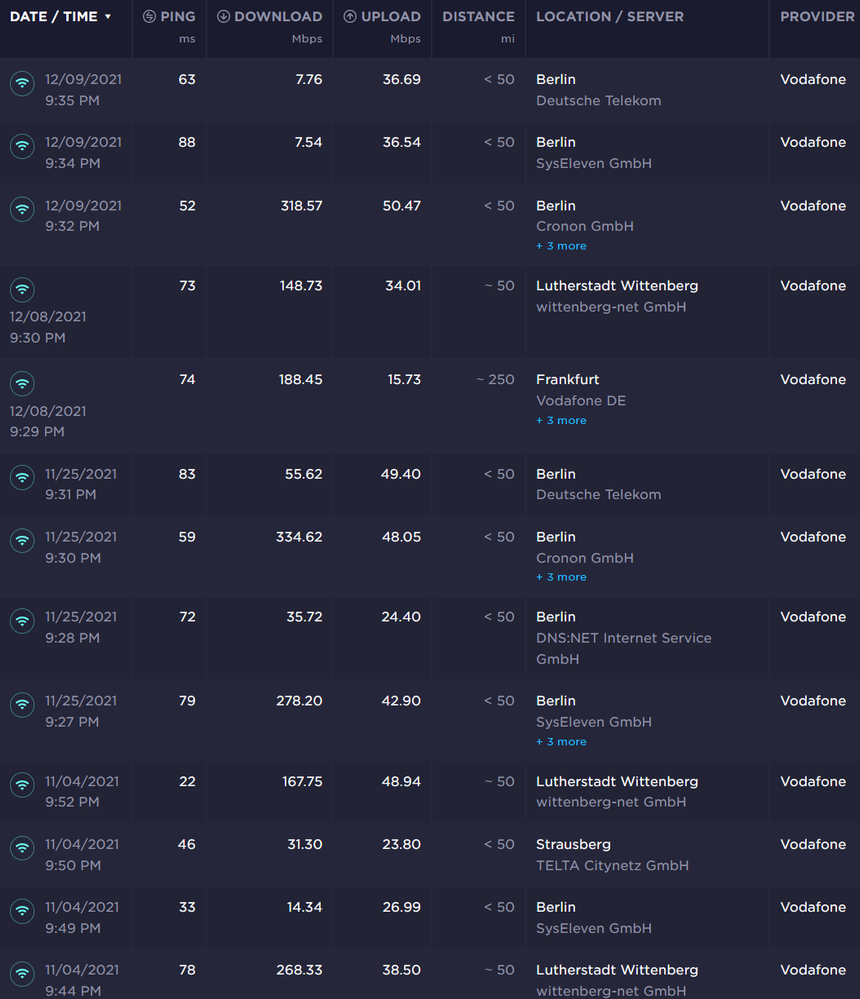Click wifi icon for 12/08/2021 9:30 PM
Screen dimensions: 860x999
22,289
